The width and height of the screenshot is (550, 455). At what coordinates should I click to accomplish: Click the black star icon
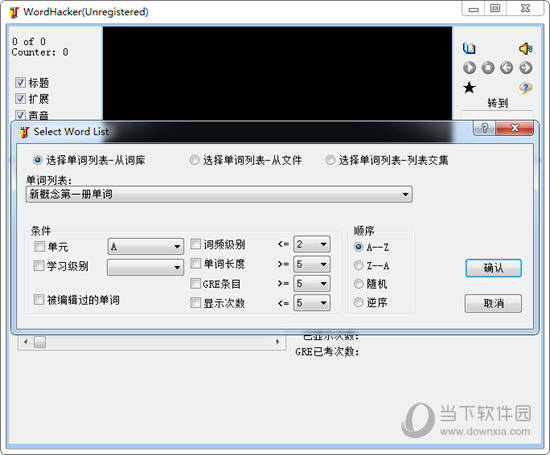coord(469,88)
